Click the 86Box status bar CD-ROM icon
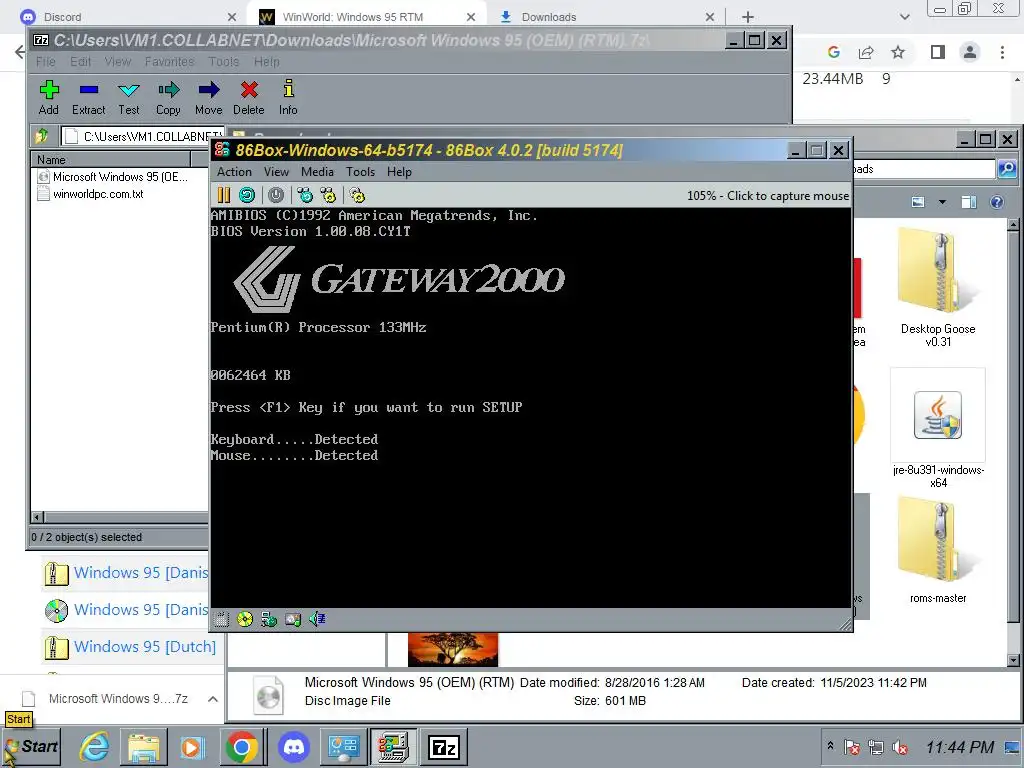Screen dimensions: 1024x768 coord(245,619)
